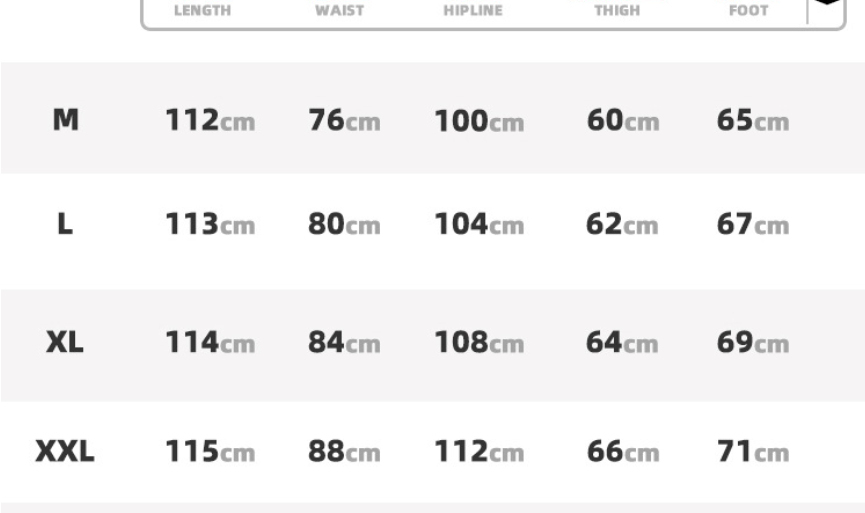The width and height of the screenshot is (865, 513).
Task: Click the 108cm hipline value
Action: [x=479, y=343]
